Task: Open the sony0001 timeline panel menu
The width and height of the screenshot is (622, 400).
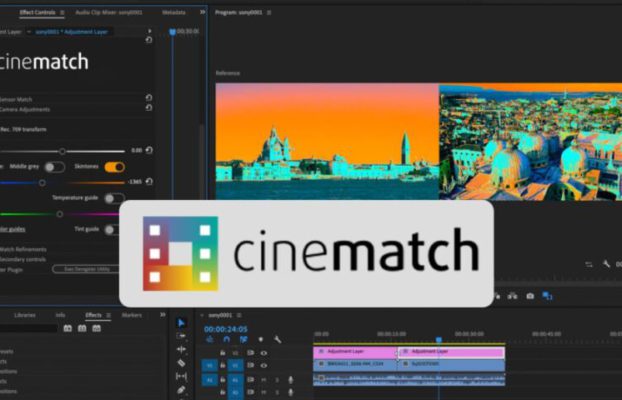Action: [x=239, y=315]
